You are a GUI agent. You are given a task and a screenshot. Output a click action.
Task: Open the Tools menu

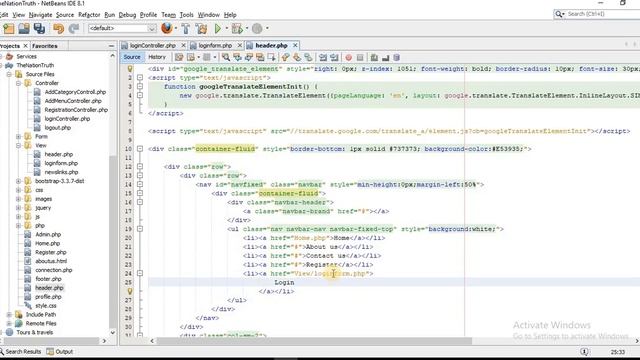tap(187, 15)
